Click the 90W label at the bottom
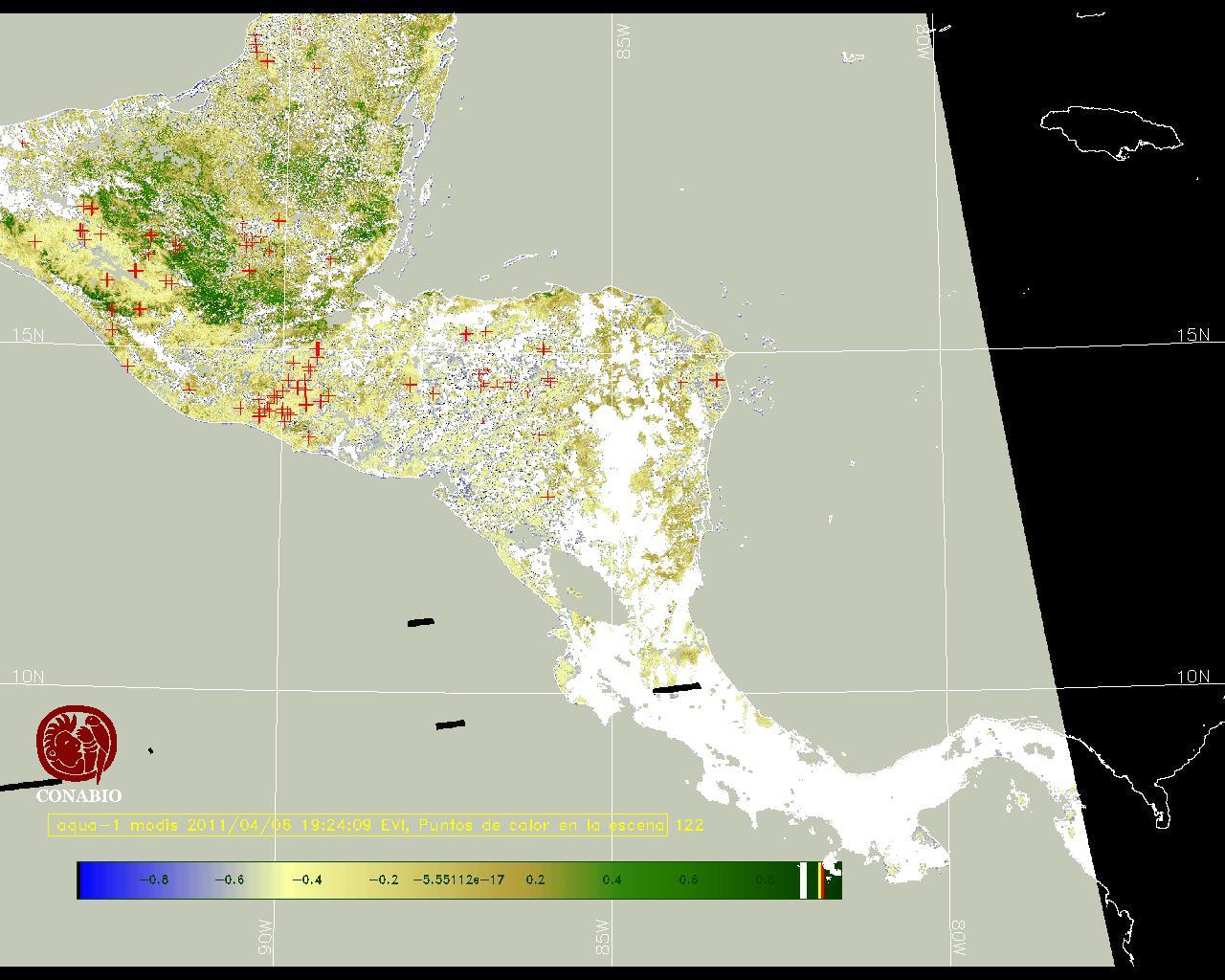Viewport: 1225px width, 980px height. point(265,937)
